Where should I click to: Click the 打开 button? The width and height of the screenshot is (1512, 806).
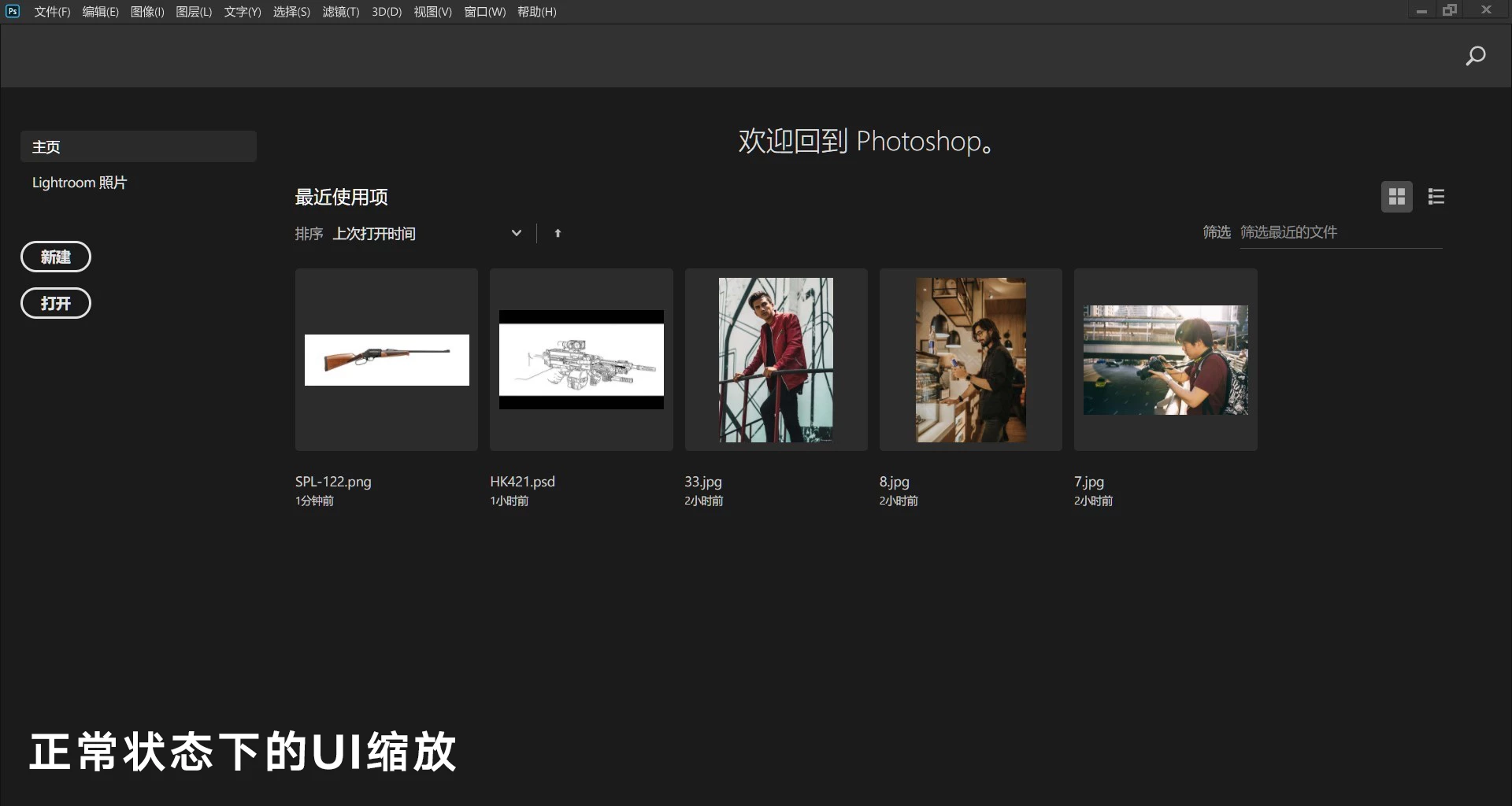tap(56, 303)
